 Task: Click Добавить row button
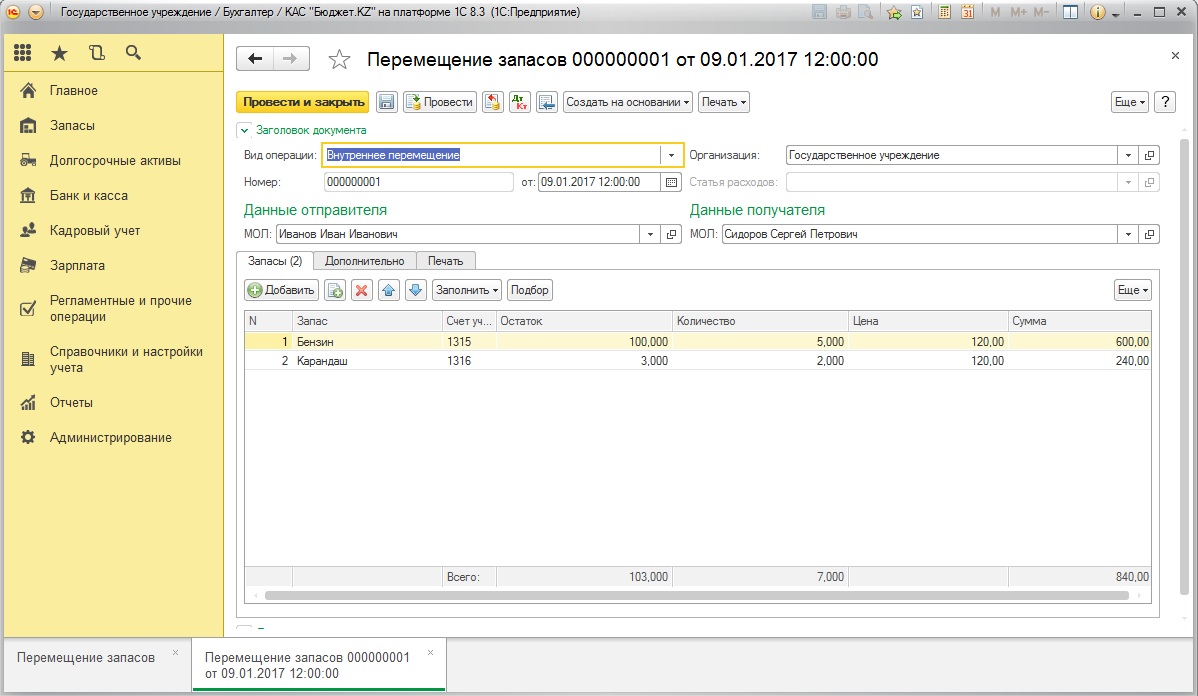[281, 290]
